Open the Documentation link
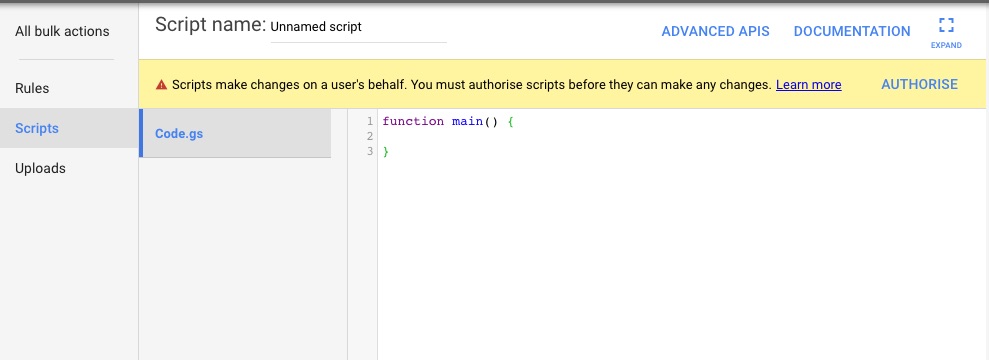 [x=851, y=31]
